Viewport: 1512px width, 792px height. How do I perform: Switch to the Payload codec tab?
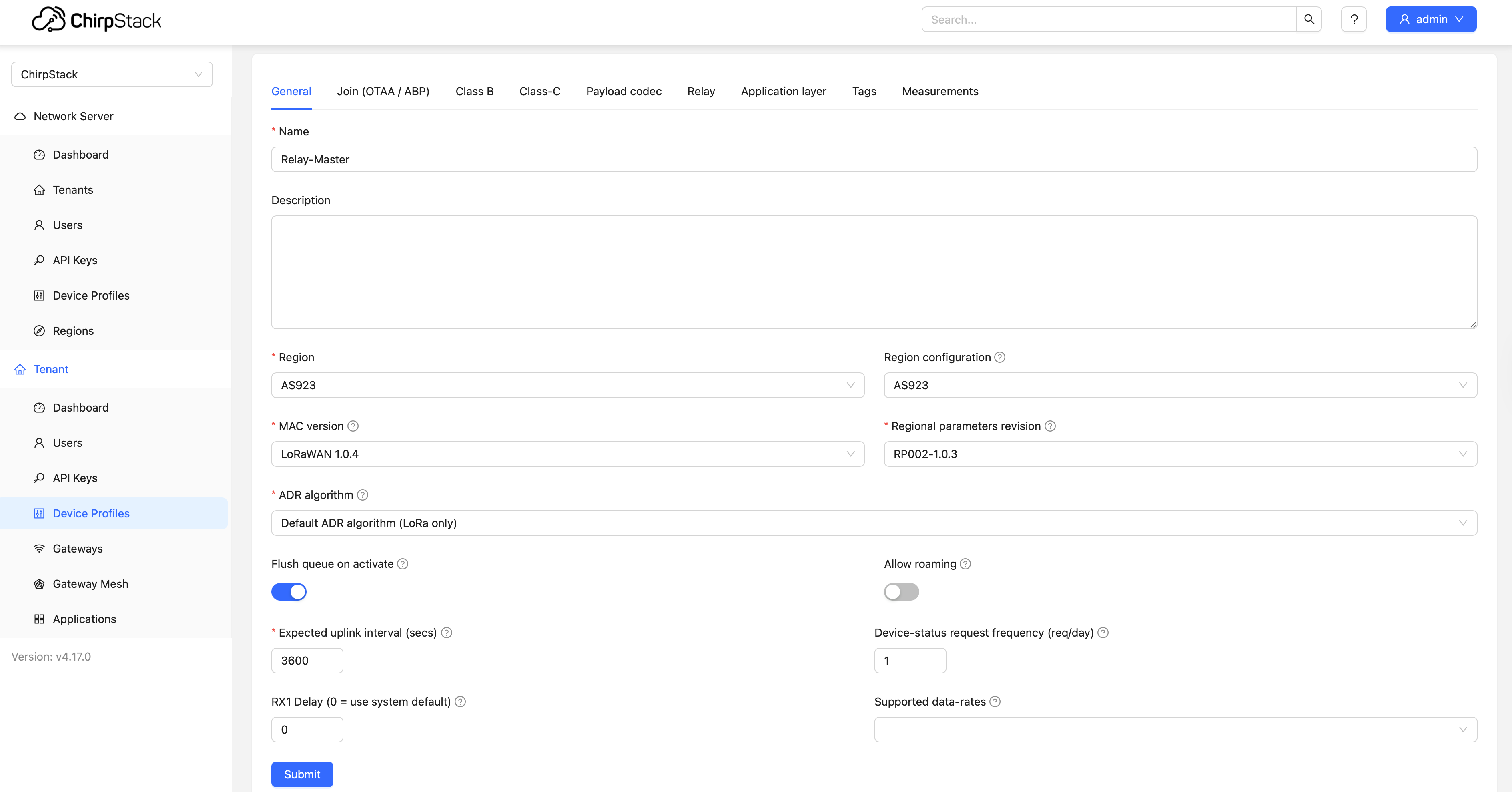(x=624, y=92)
